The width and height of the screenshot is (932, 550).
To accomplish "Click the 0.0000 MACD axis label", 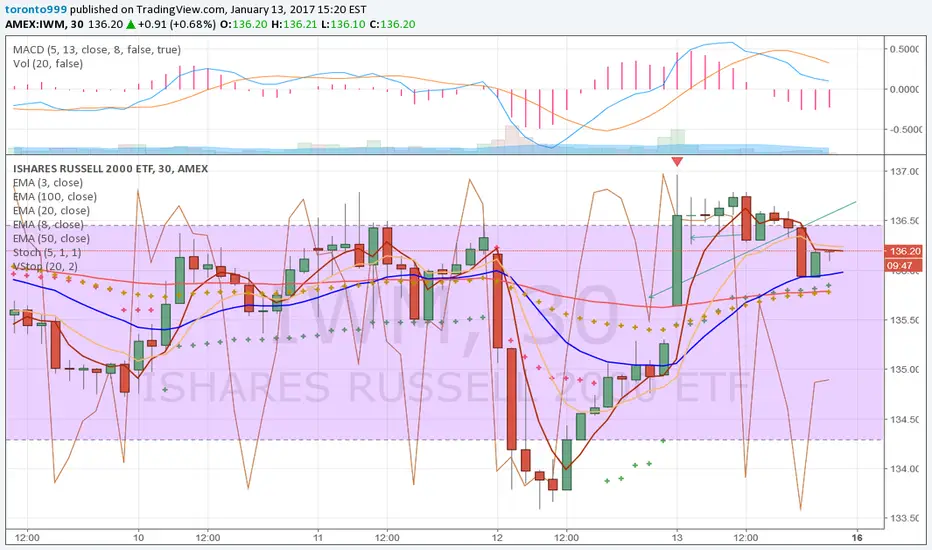I will [904, 89].
